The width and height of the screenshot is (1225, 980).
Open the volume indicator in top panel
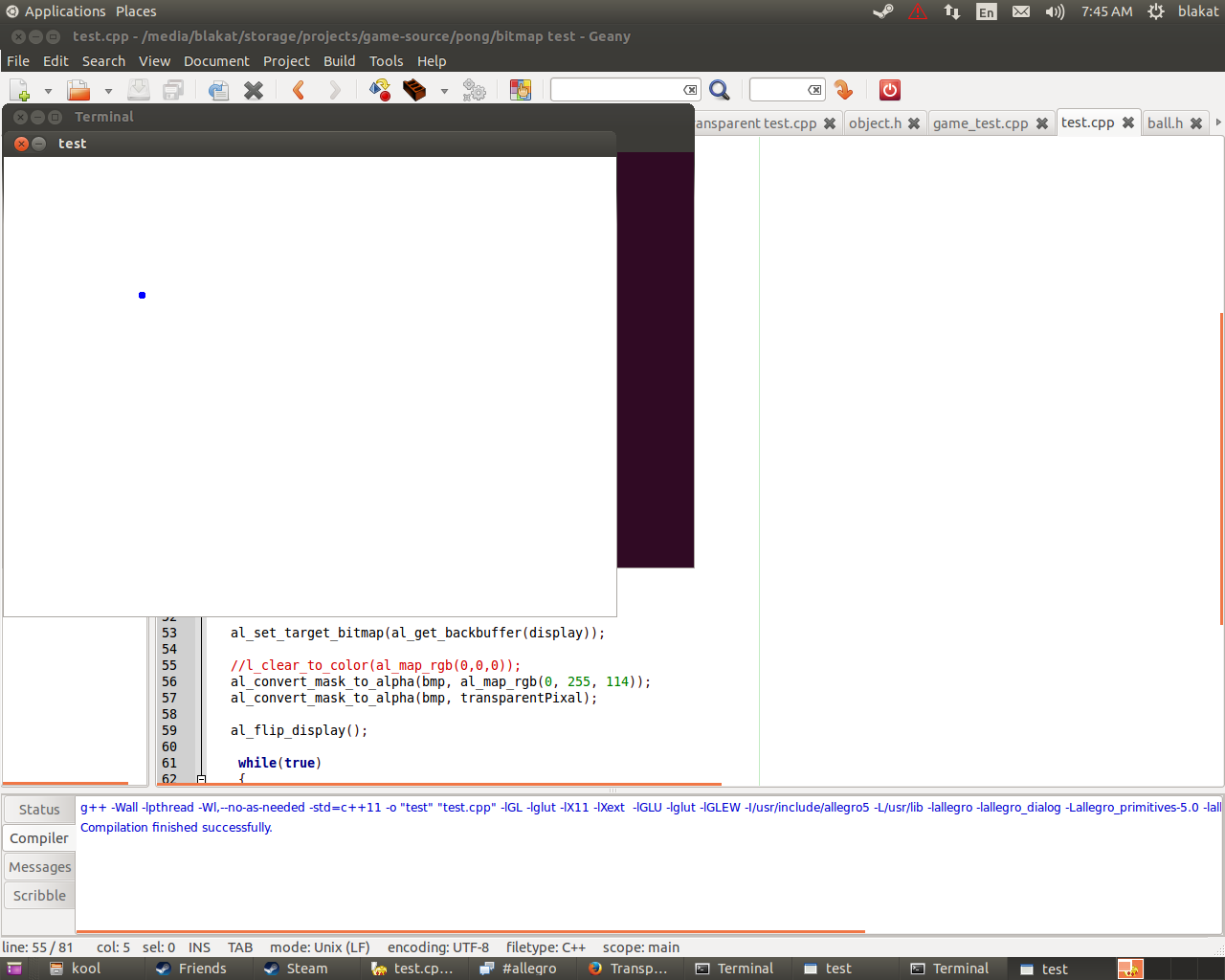click(1055, 11)
